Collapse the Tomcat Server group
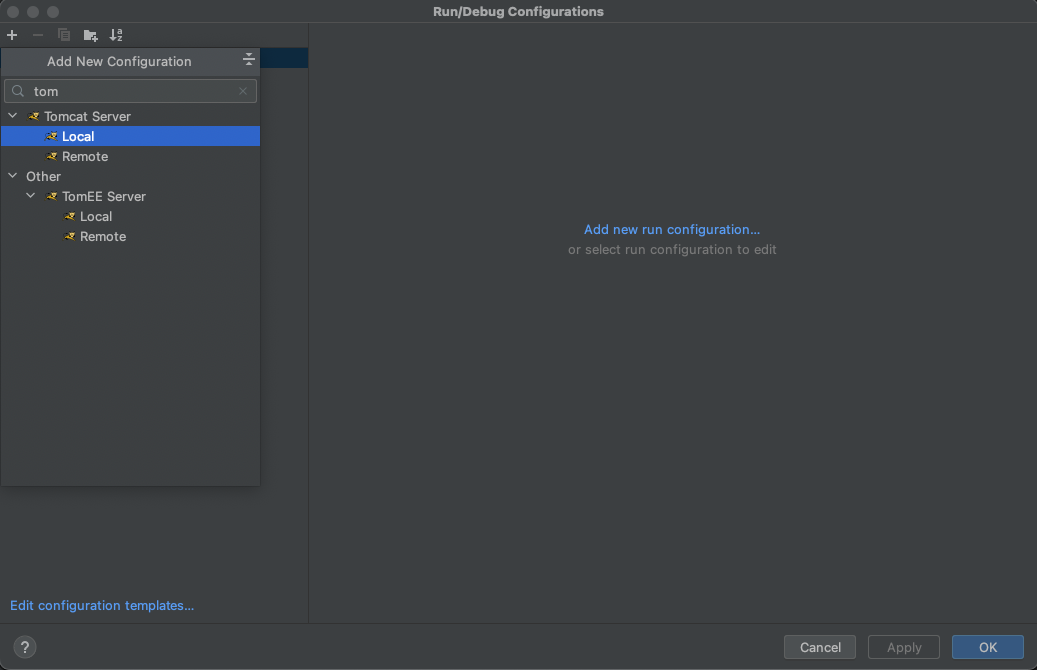The height and width of the screenshot is (670, 1037). (x=13, y=116)
